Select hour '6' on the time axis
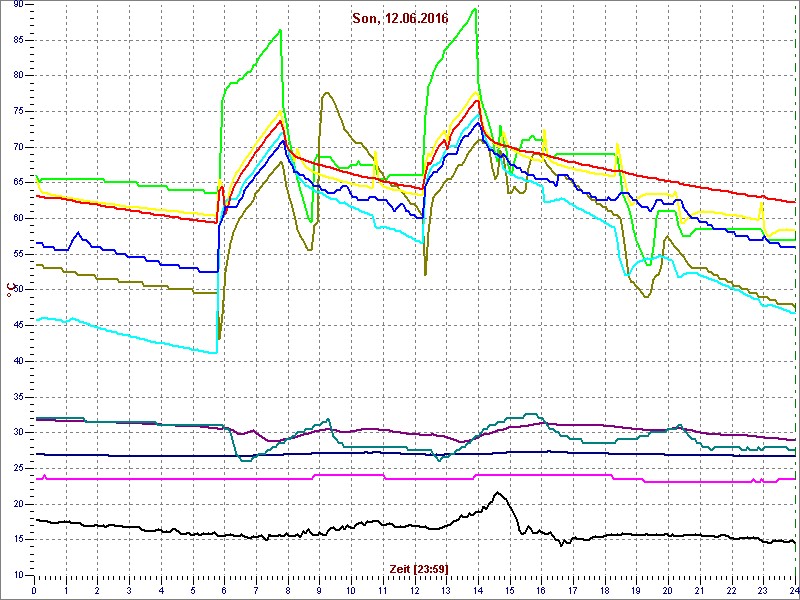Screen dimensions: 800x600 point(224,589)
